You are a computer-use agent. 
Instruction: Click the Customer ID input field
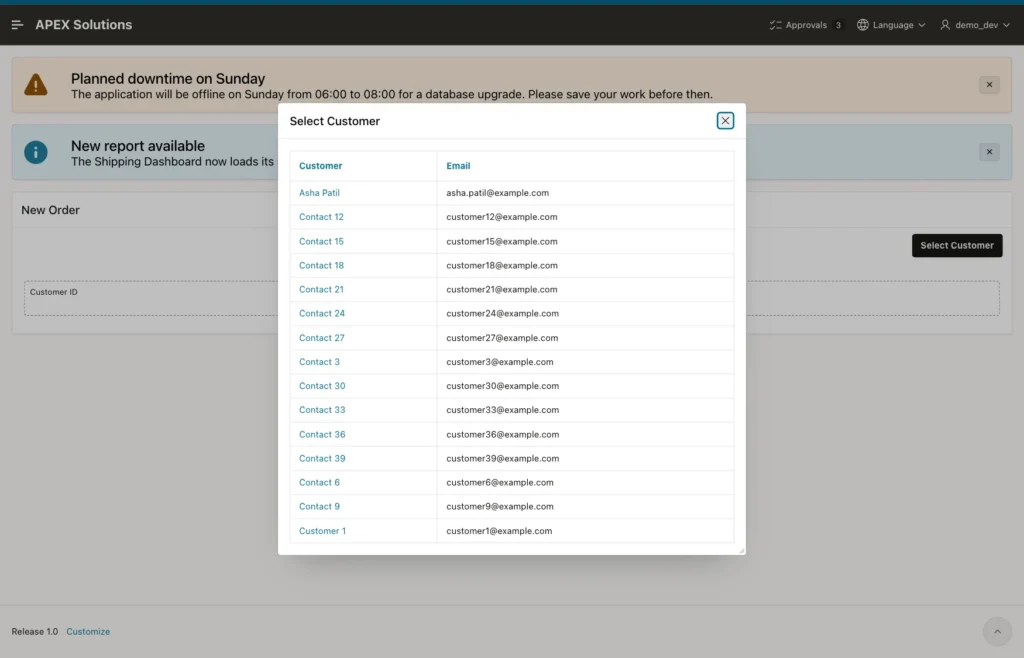(511, 298)
